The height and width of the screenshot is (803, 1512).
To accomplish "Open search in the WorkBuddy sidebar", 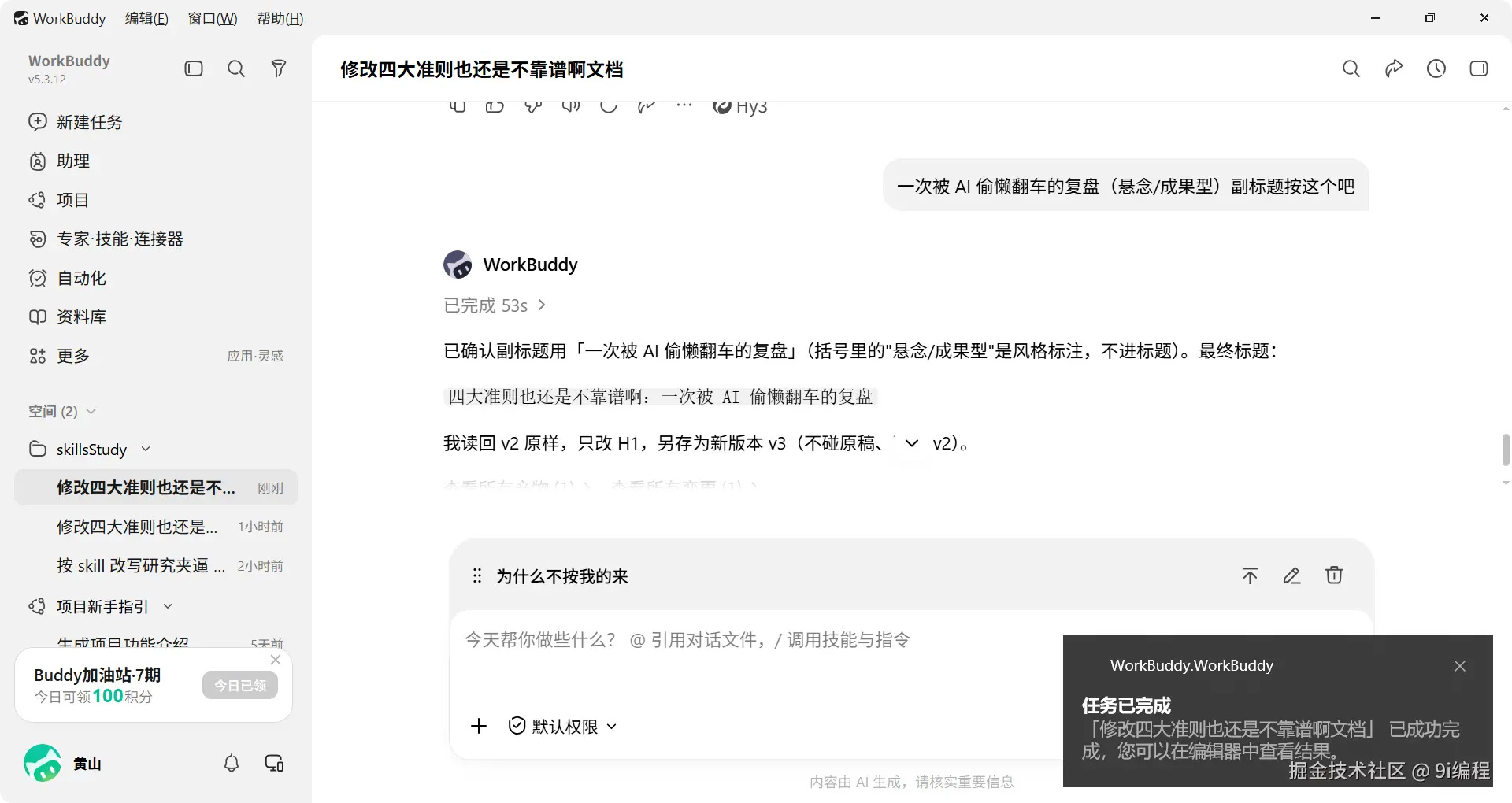I will (x=236, y=68).
